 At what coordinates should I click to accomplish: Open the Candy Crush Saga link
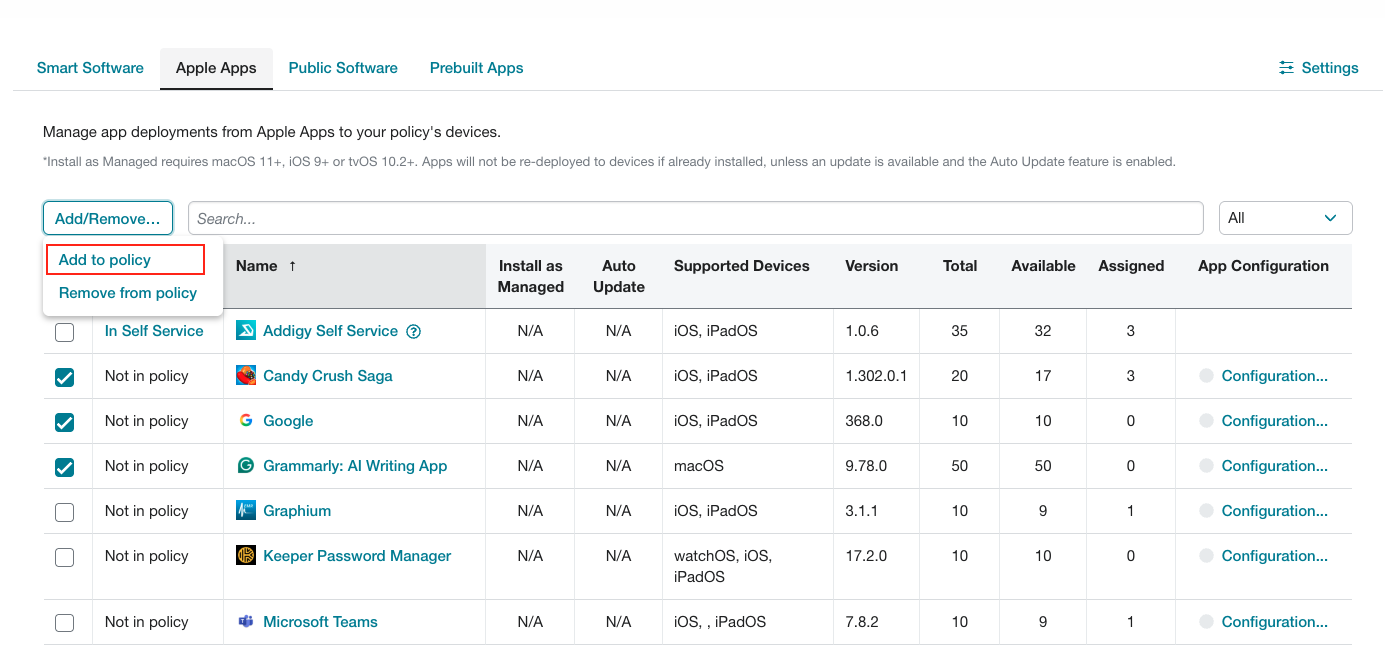(327, 376)
